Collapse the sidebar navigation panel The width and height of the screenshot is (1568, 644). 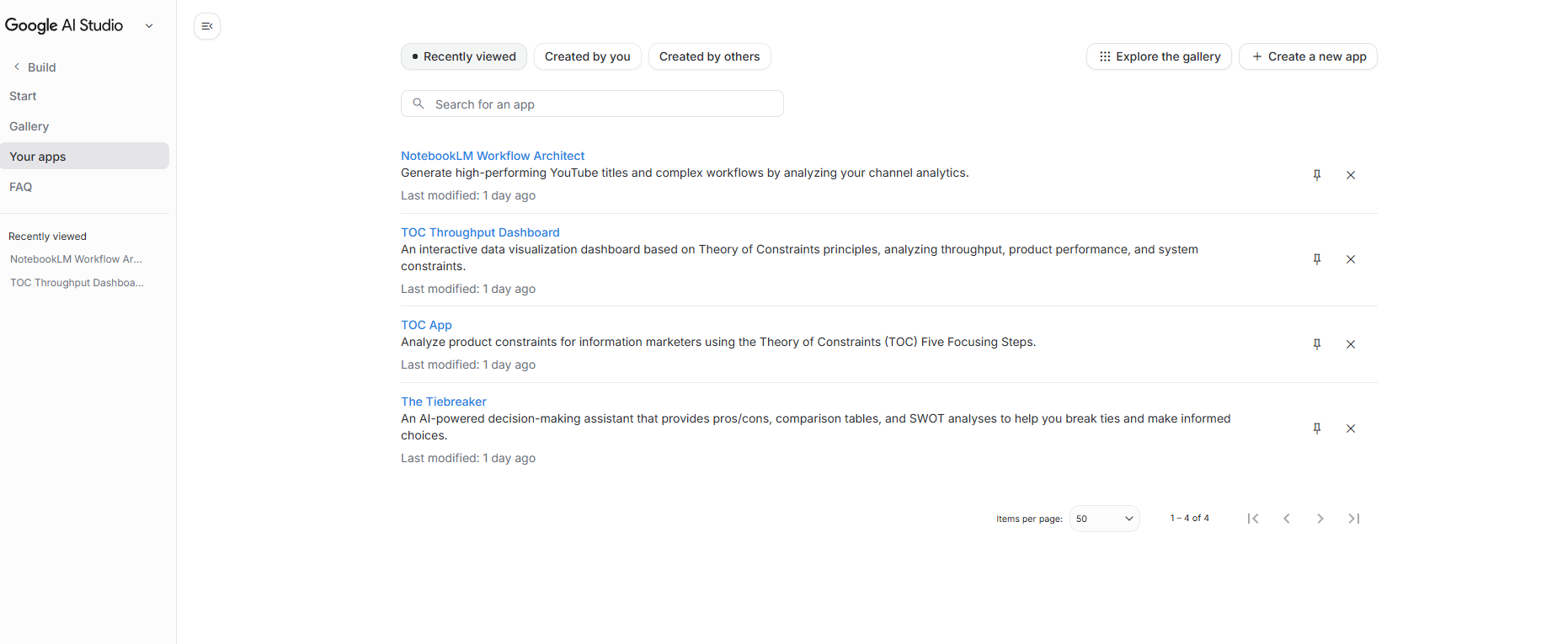(x=207, y=26)
